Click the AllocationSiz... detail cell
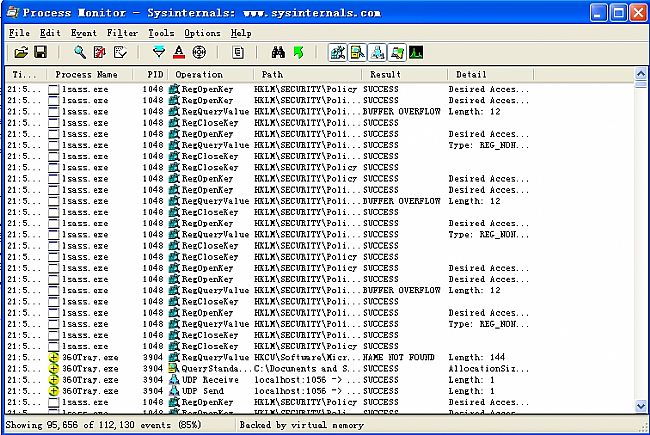 tap(489, 369)
